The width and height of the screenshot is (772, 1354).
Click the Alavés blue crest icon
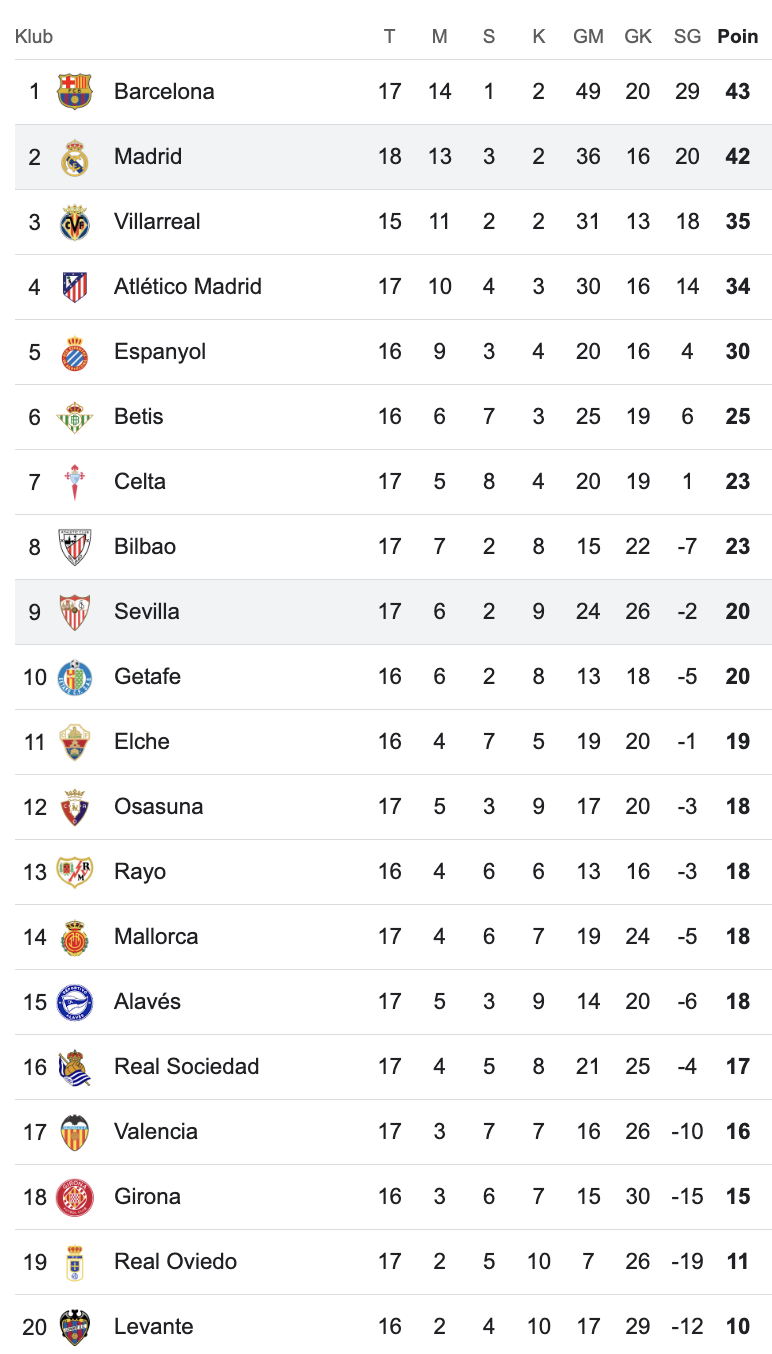[x=75, y=1002]
